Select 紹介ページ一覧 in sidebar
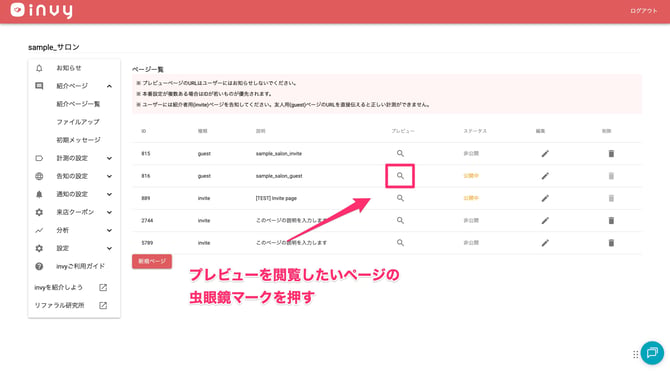The image size is (670, 371). click(x=78, y=104)
